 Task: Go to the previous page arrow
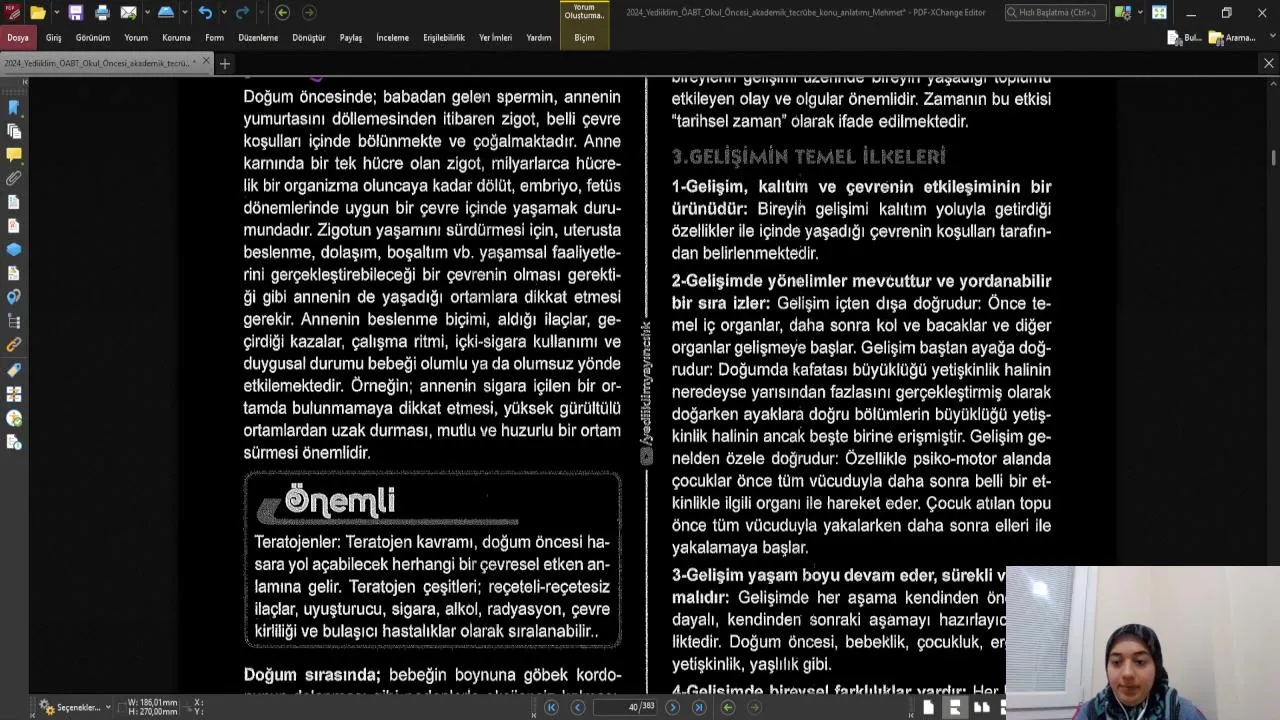[577, 707]
